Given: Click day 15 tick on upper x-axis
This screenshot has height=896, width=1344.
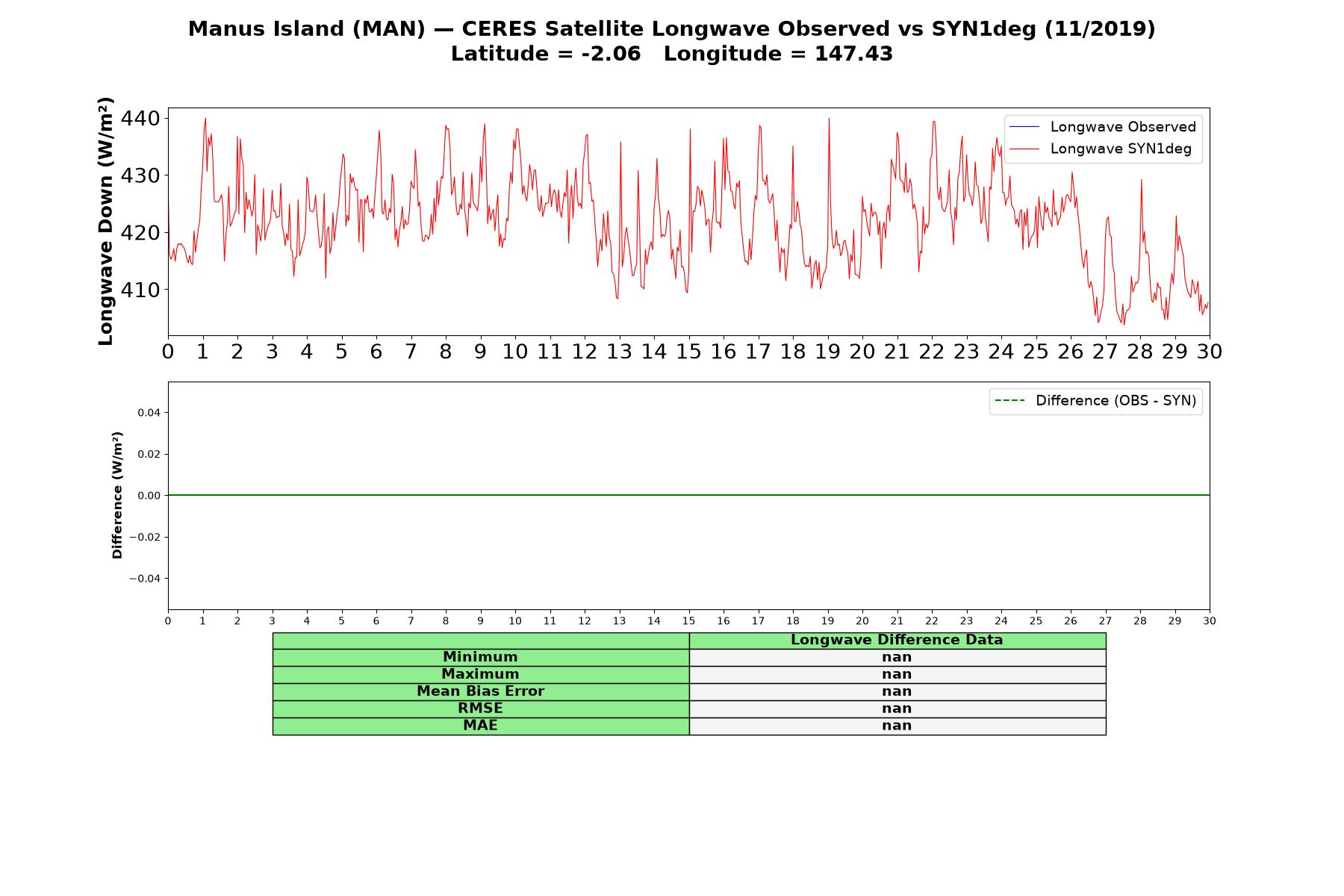Looking at the screenshot, I should coord(688,352).
